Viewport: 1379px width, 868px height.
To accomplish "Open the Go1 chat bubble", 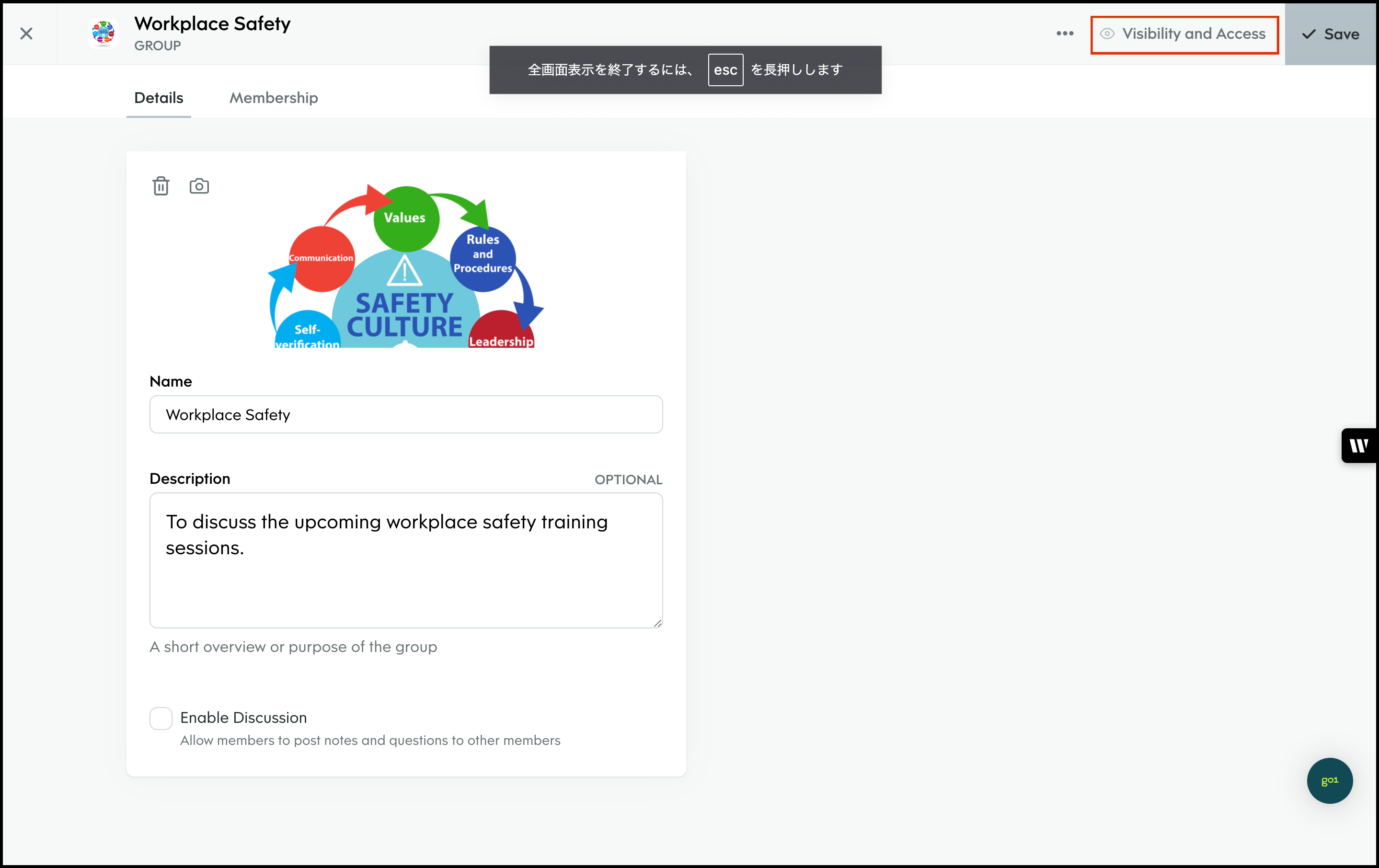I will pos(1329,780).
